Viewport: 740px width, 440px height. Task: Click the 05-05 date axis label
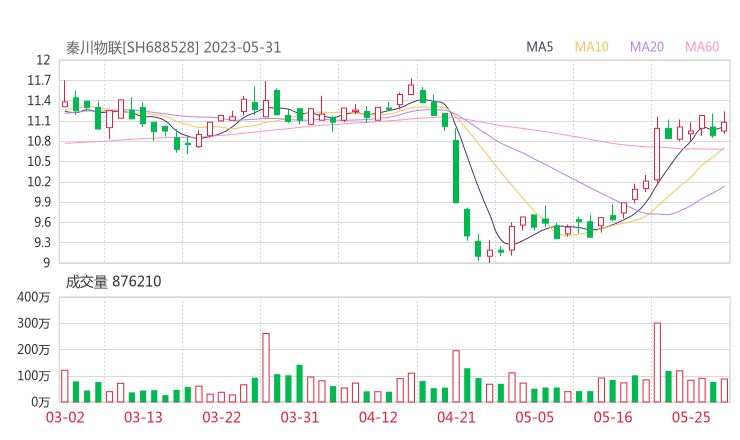coord(535,417)
